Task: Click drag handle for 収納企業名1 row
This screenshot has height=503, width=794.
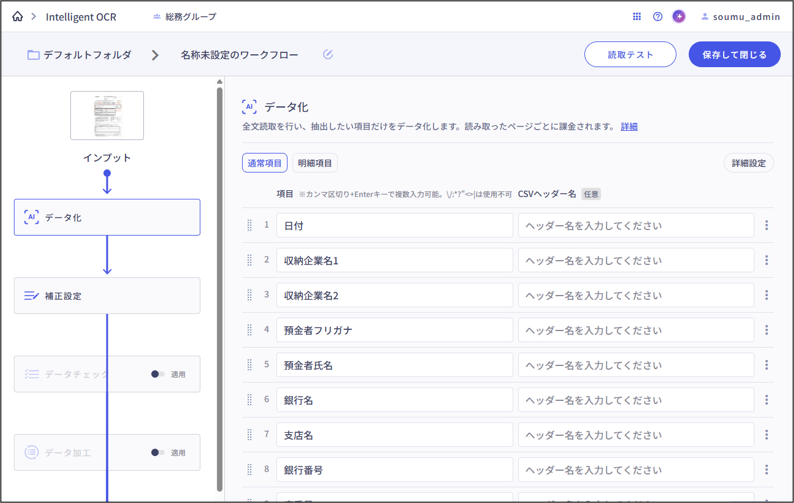Action: pyautogui.click(x=250, y=260)
